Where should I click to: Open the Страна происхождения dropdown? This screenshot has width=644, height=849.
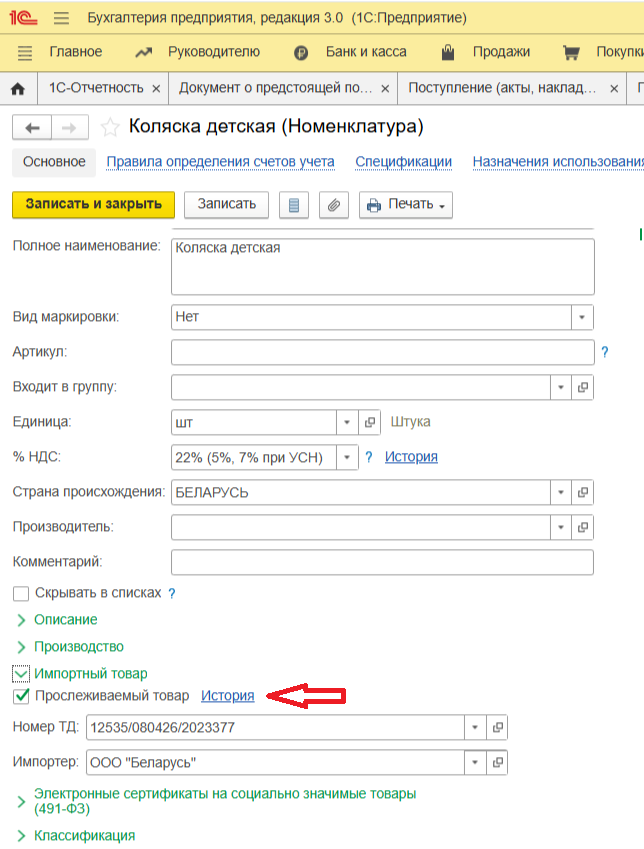561,492
